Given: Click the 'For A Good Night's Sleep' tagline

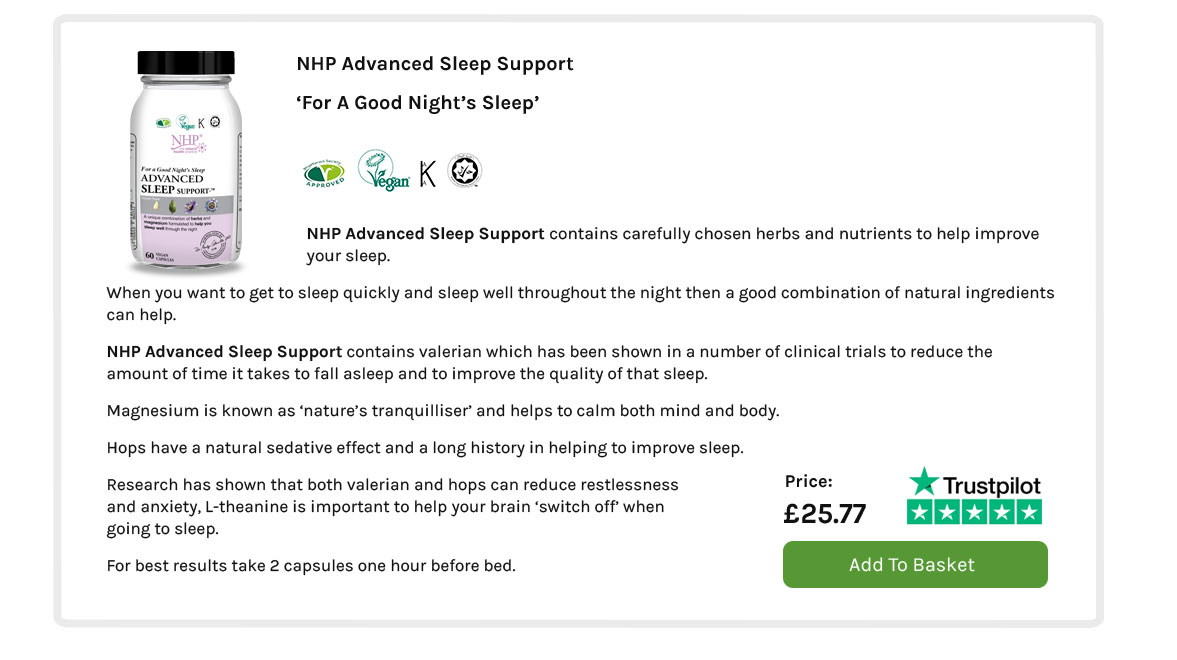Looking at the screenshot, I should 417,103.
